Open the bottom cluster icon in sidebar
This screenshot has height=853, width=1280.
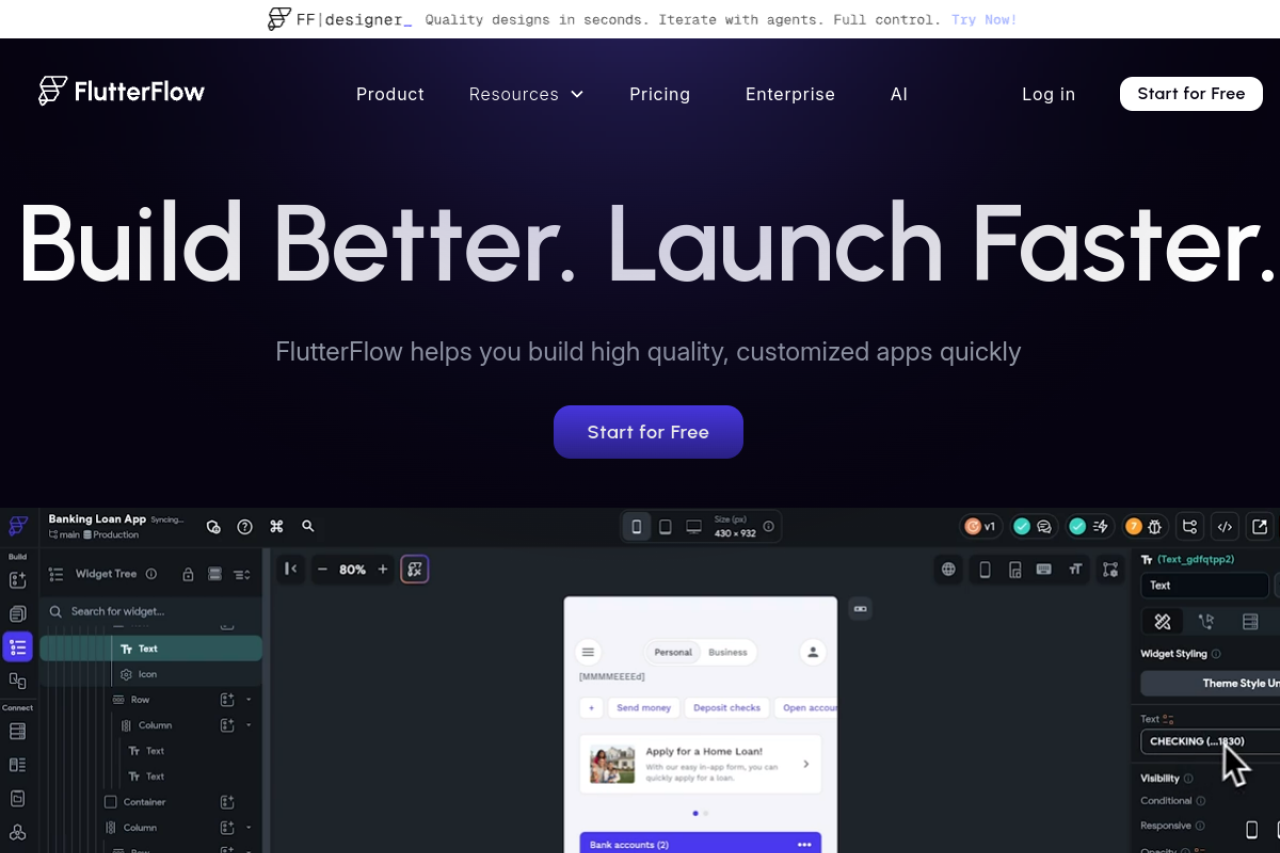click(17, 832)
